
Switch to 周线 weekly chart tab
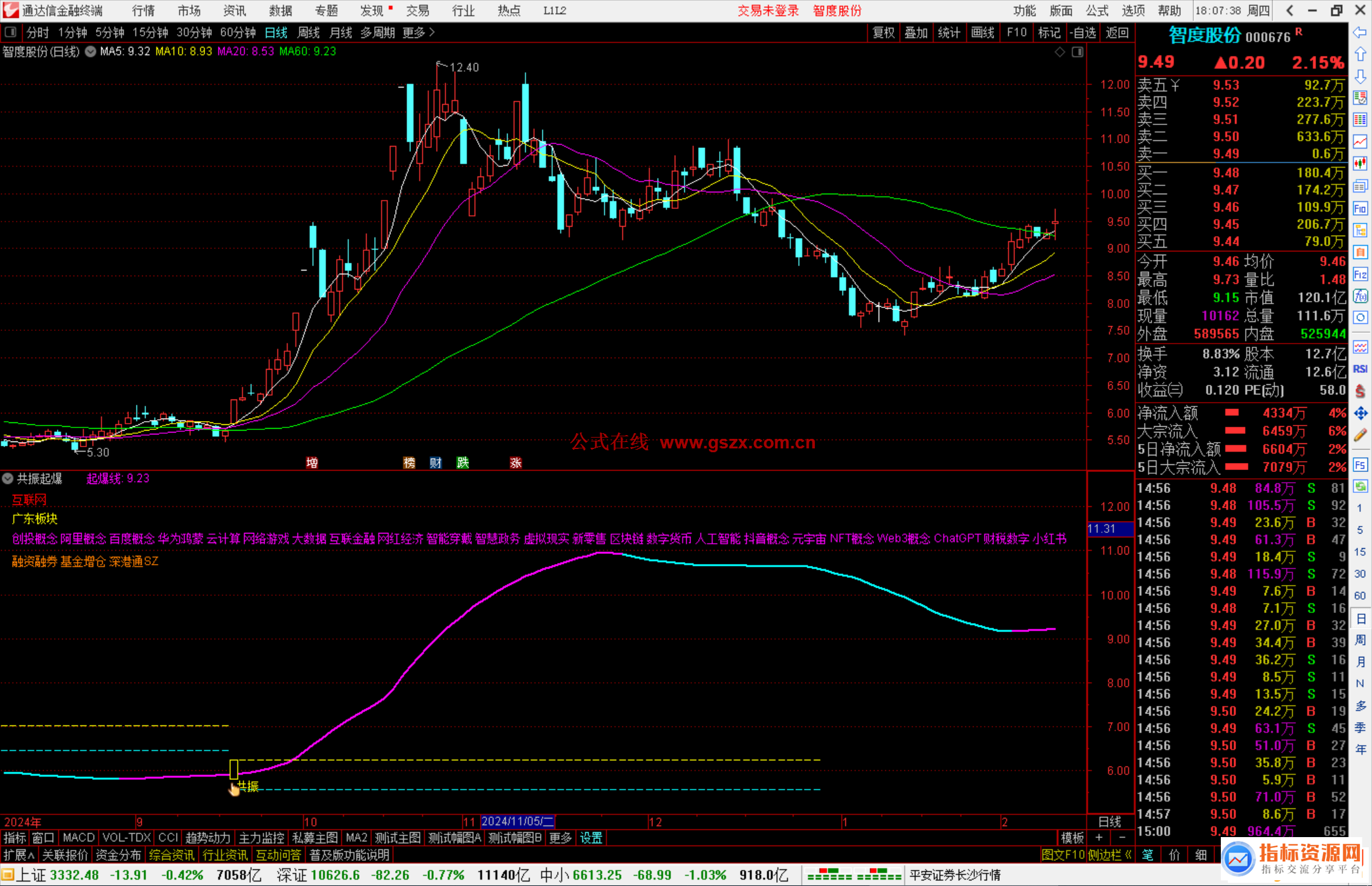pos(309,32)
